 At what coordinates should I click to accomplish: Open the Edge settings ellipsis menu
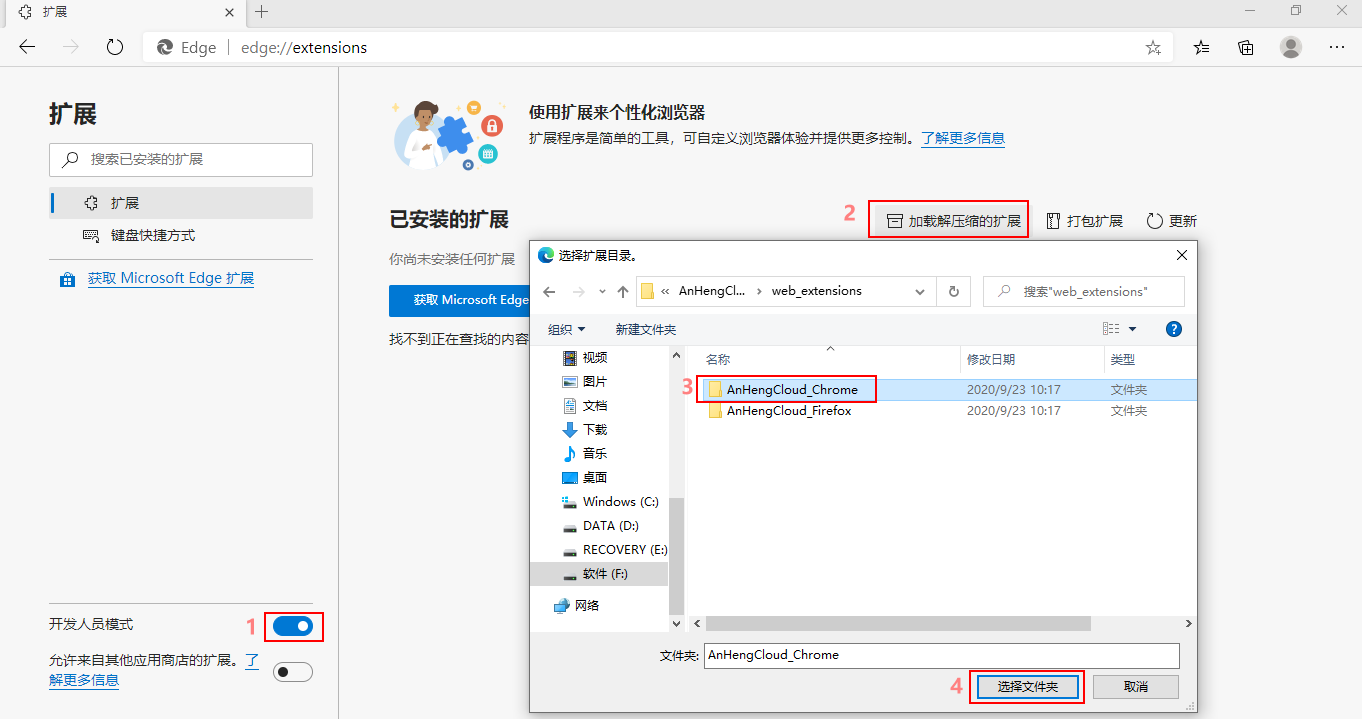point(1337,47)
